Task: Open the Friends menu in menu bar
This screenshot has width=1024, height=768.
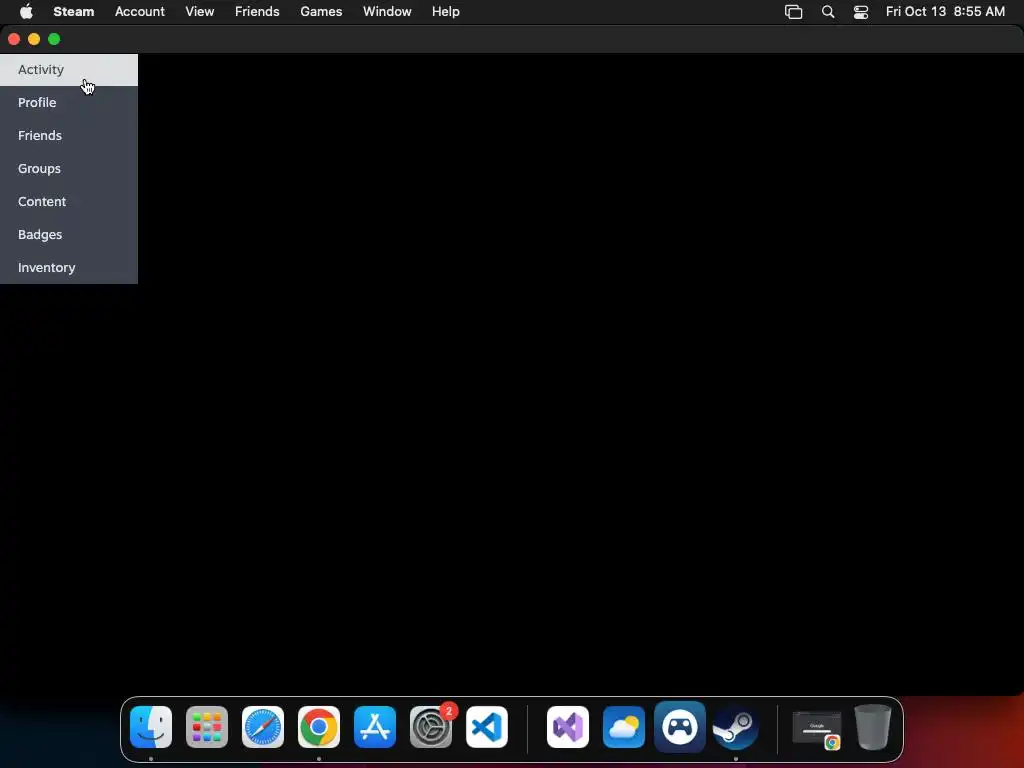Action: coord(257,12)
